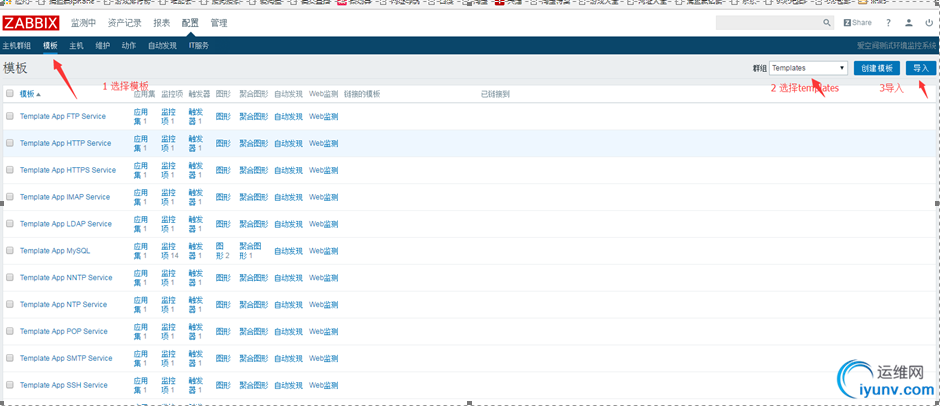Open 聚合图形 for Template App NNTP Service
This screenshot has width=940, height=406.
point(254,278)
